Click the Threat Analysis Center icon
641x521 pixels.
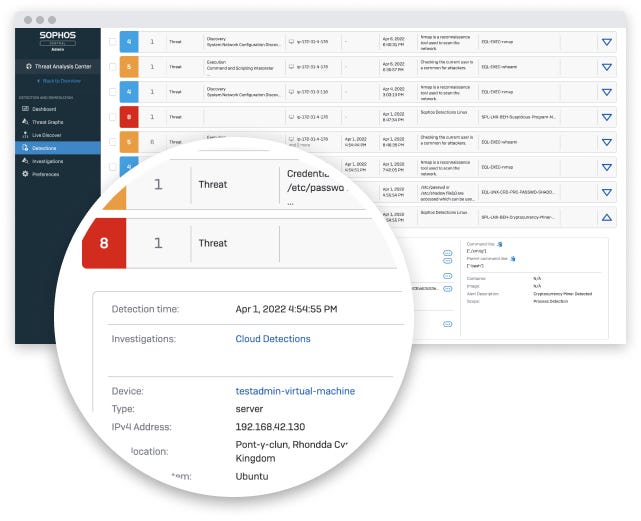coord(29,66)
